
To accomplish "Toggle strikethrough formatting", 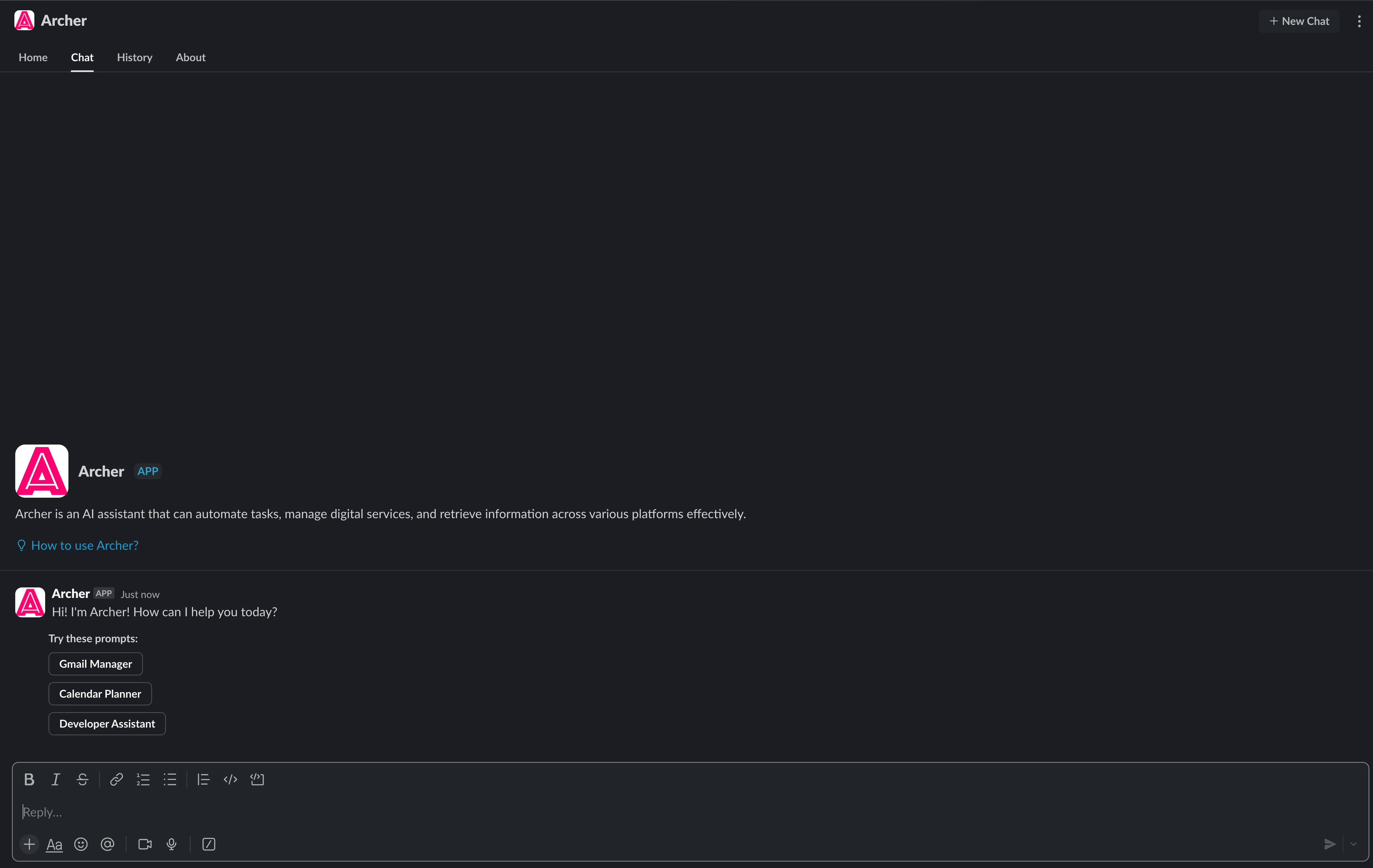I will pyautogui.click(x=83, y=780).
